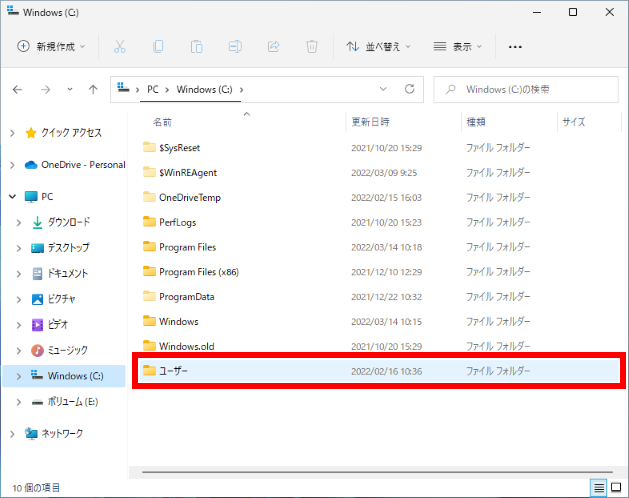The height and width of the screenshot is (498, 629).
Task: Click the Quick Access star icon
Action: coord(31,133)
